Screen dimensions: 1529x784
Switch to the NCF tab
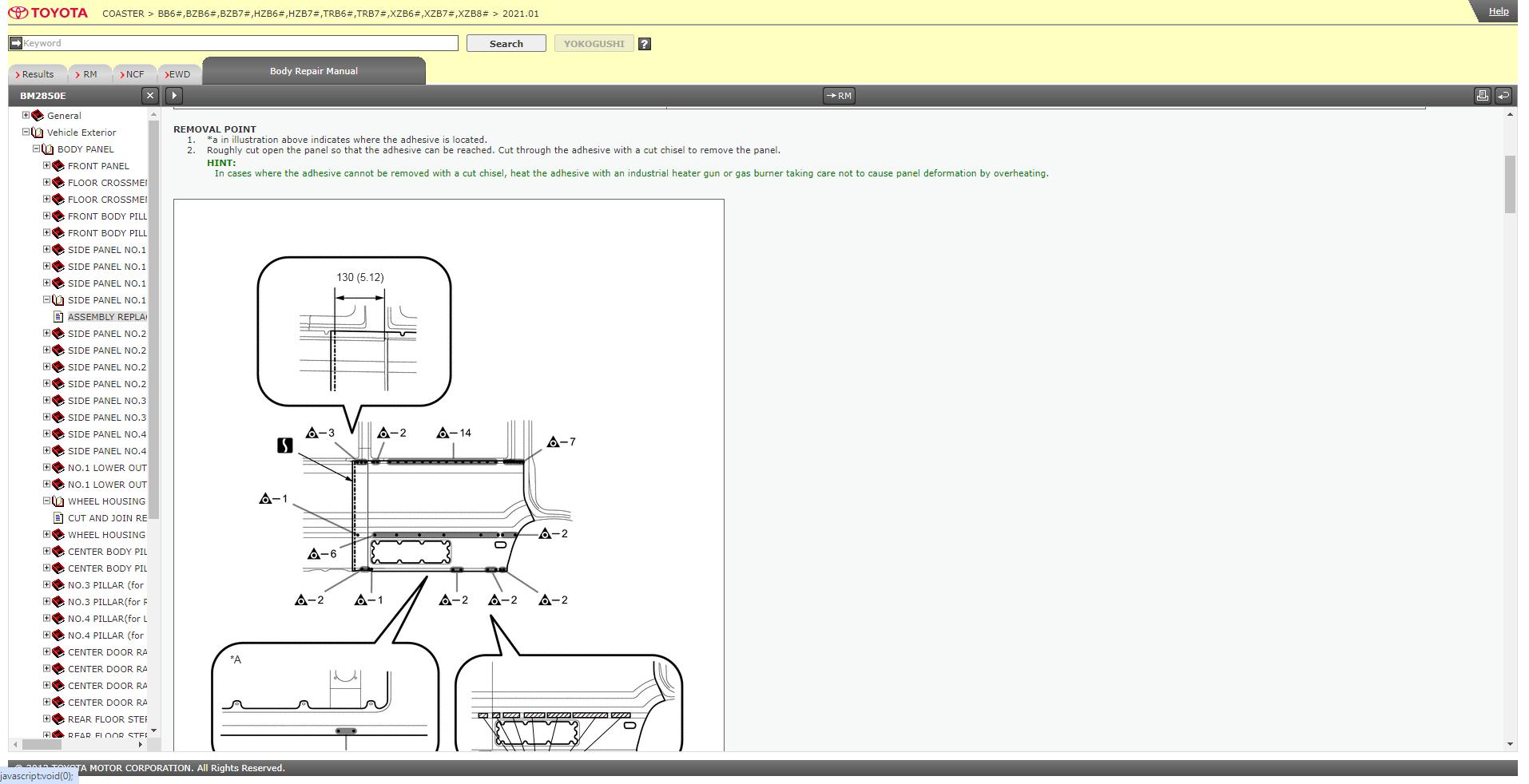[x=133, y=74]
